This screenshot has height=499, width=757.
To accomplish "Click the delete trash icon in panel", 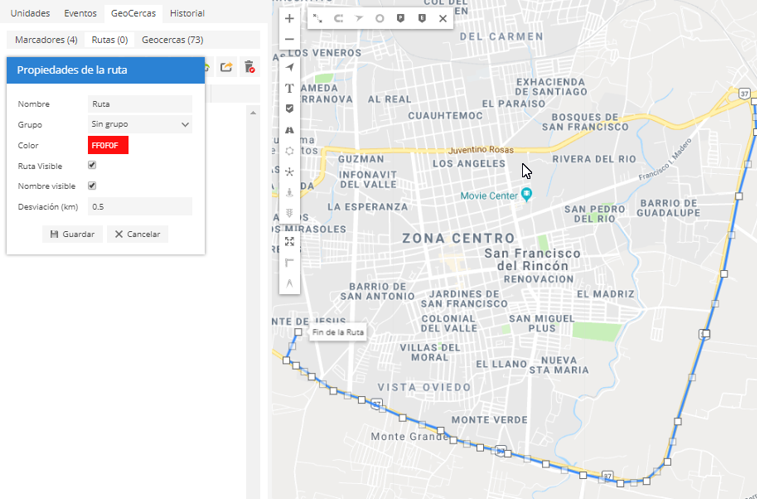I will tap(249, 67).
